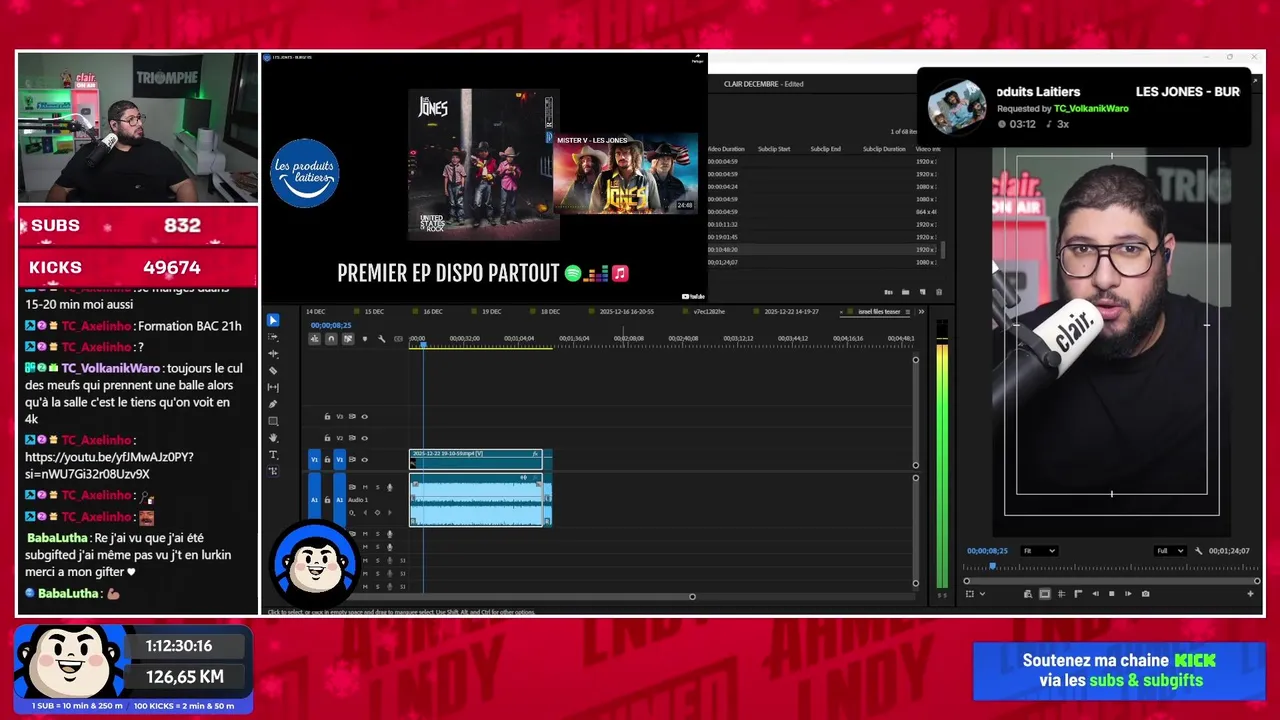Click New Bin icon in Project panel
The width and height of the screenshot is (1280, 720).
tap(906, 292)
